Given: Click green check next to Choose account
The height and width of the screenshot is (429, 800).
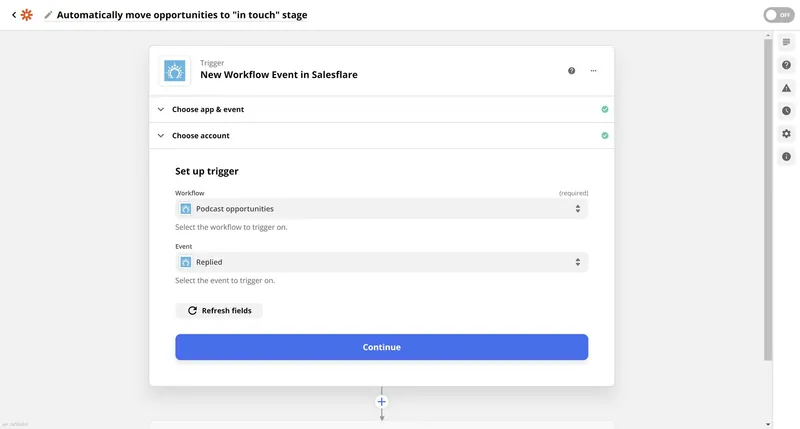Looking at the screenshot, I should coord(605,136).
